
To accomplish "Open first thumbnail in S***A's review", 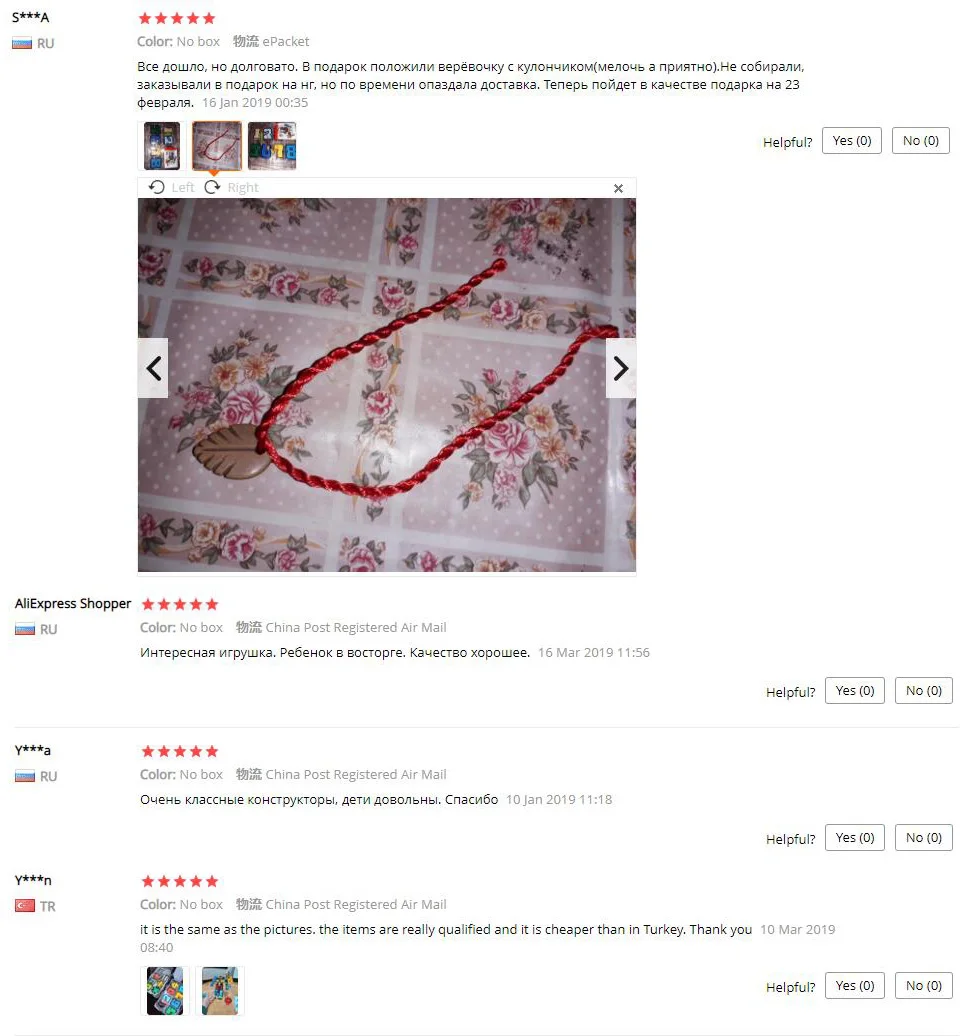I will [162, 146].
